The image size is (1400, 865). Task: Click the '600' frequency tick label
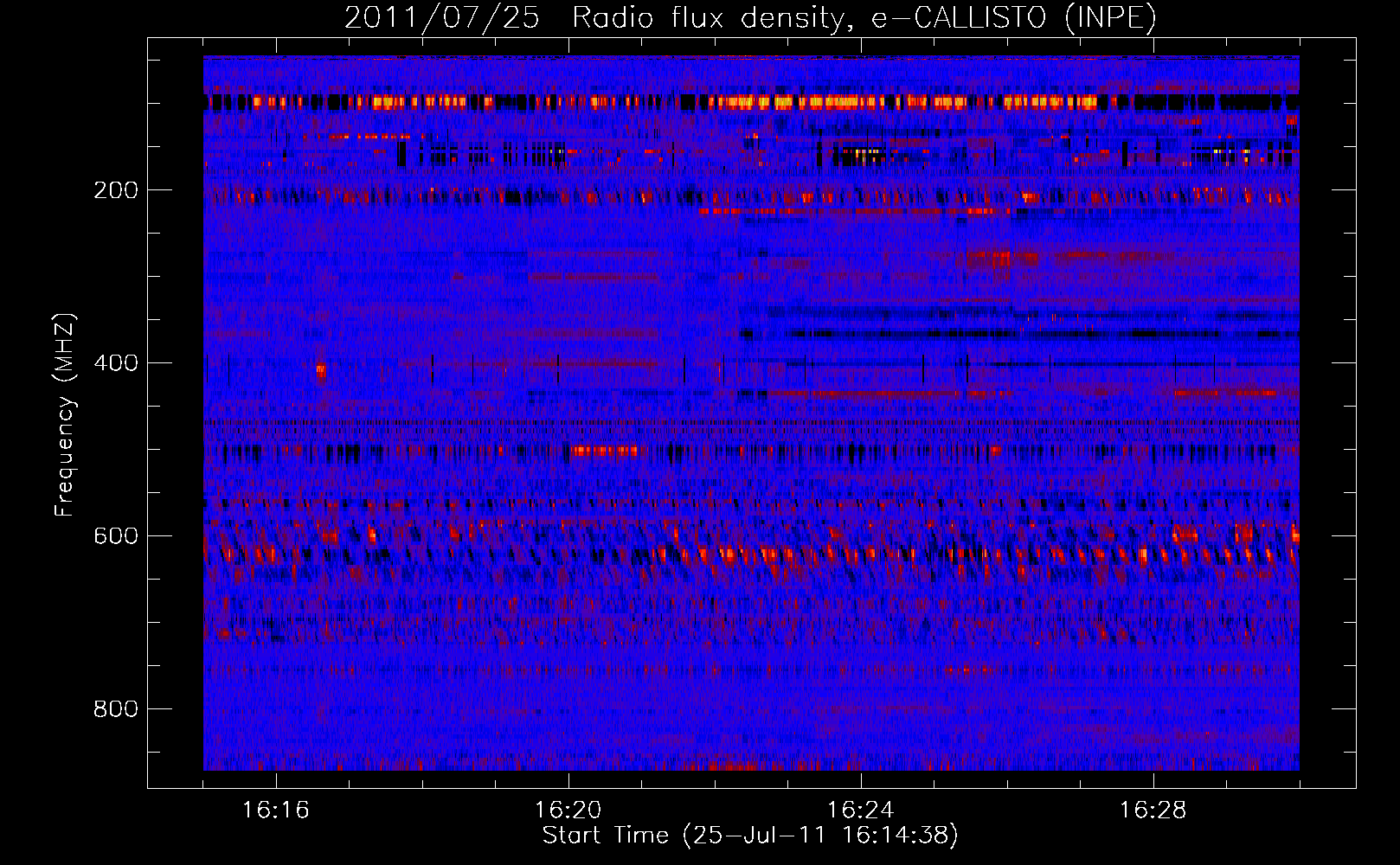[x=116, y=536]
